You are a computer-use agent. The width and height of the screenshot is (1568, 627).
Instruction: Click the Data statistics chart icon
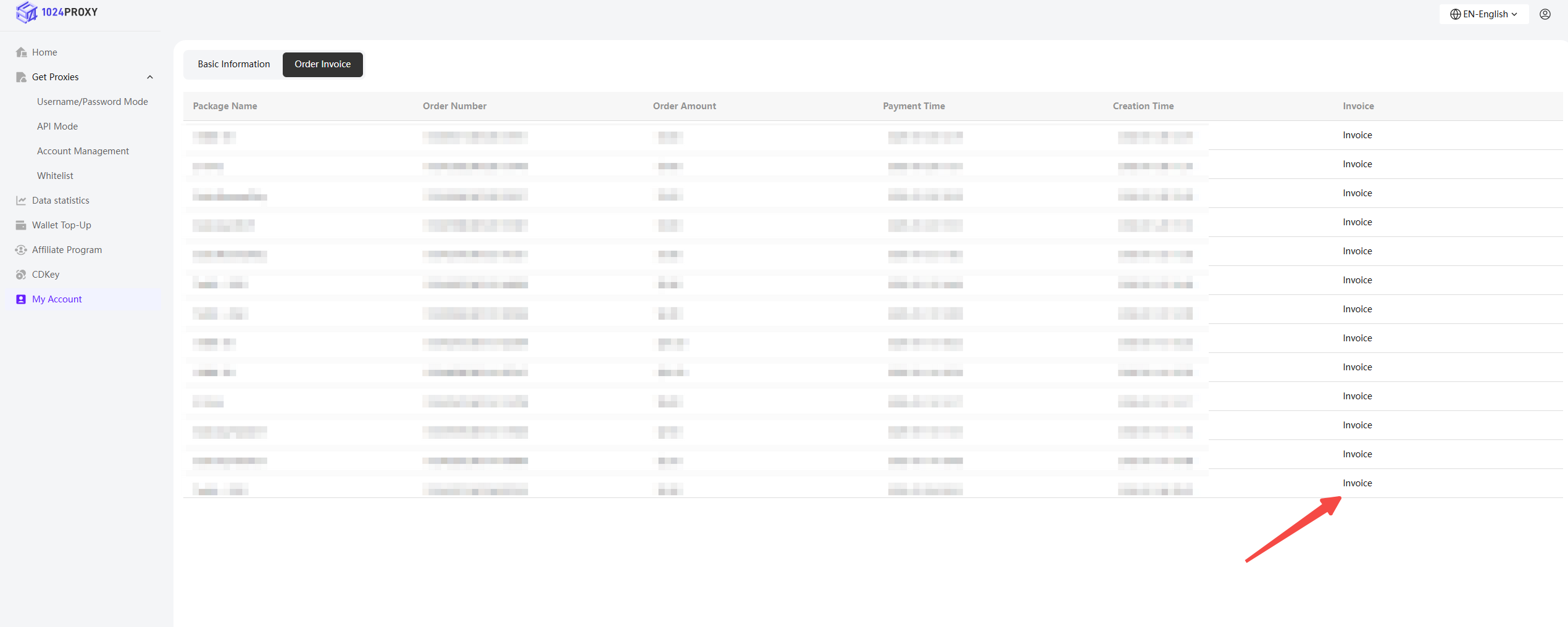click(x=21, y=201)
